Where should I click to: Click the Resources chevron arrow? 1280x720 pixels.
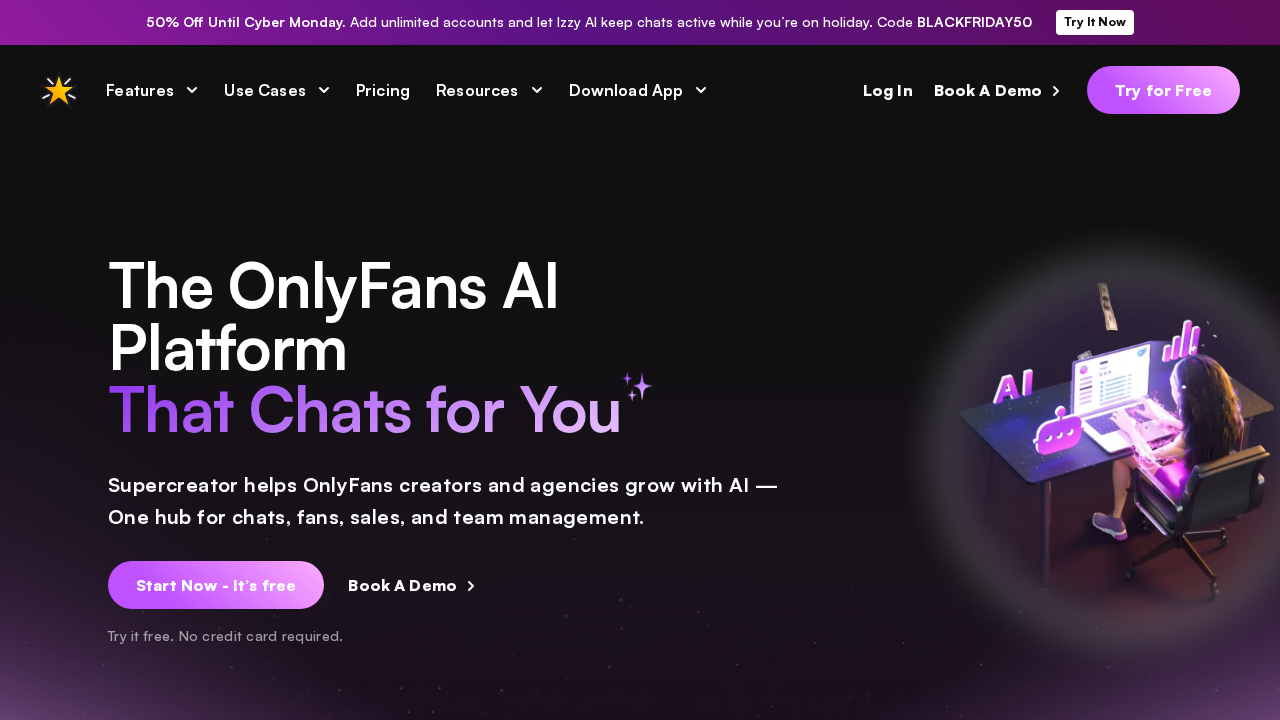(537, 90)
